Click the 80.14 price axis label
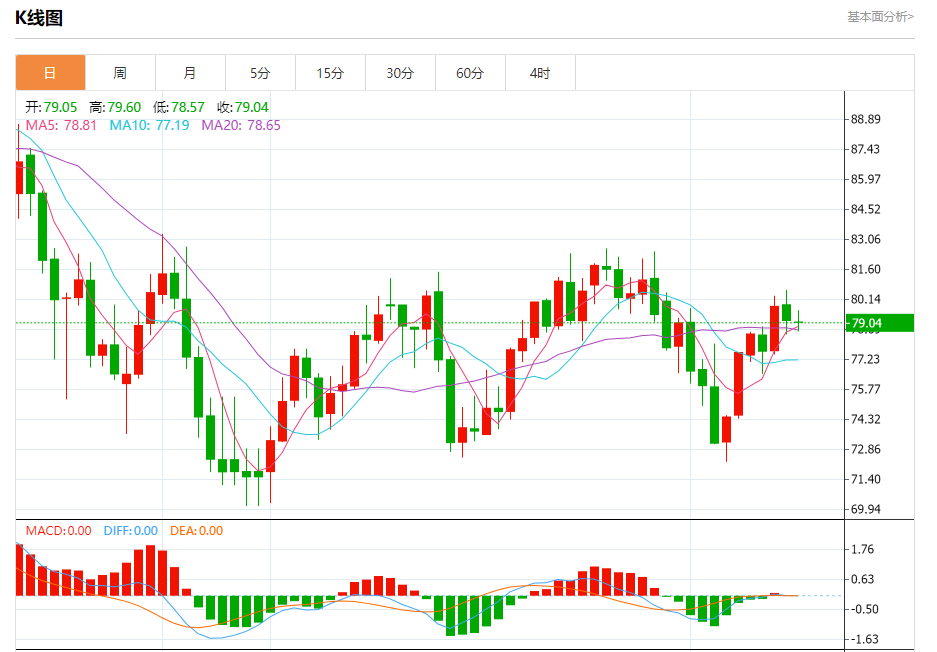The height and width of the screenshot is (652, 937). [x=865, y=299]
